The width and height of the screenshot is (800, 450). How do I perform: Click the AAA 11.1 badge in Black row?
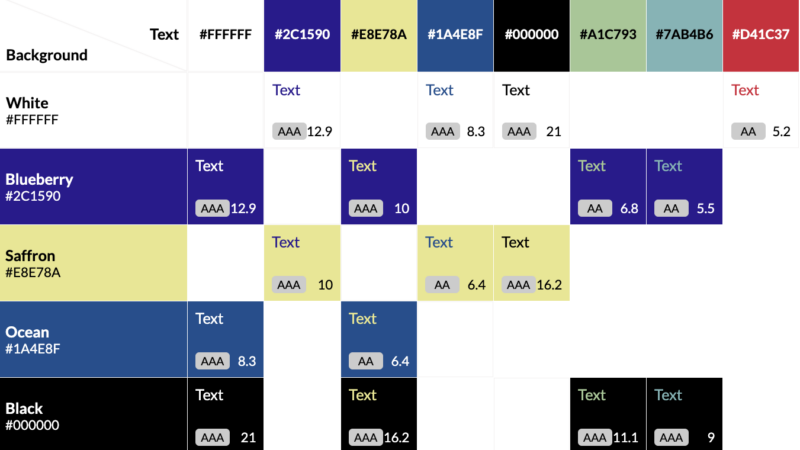[x=595, y=437]
